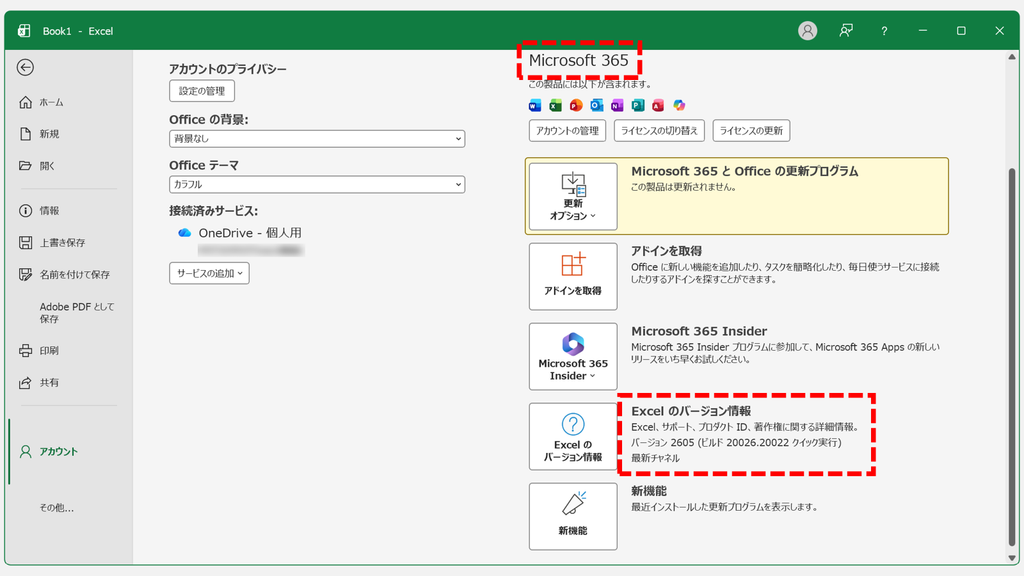Click the 最新チャネル text
The width and height of the screenshot is (1024, 576).
click(655, 458)
